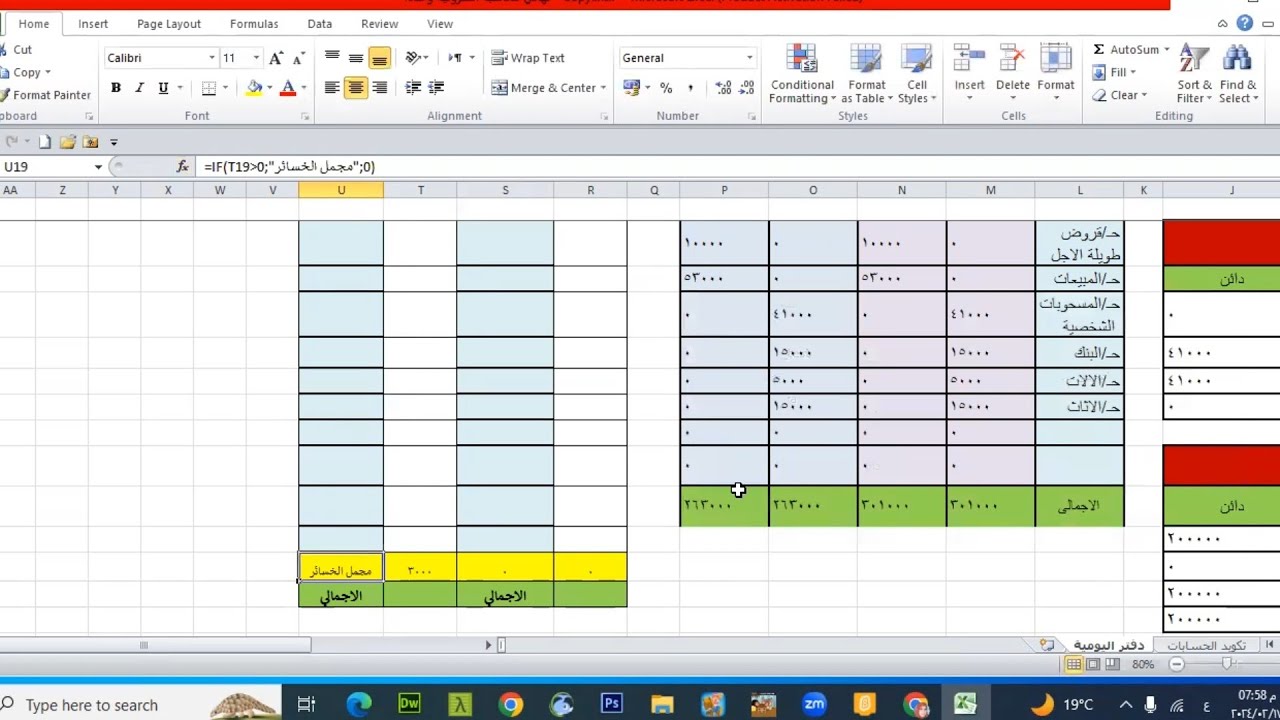Click the Grow Font icon
Viewport: 1280px width, 720px height.
click(x=276, y=58)
